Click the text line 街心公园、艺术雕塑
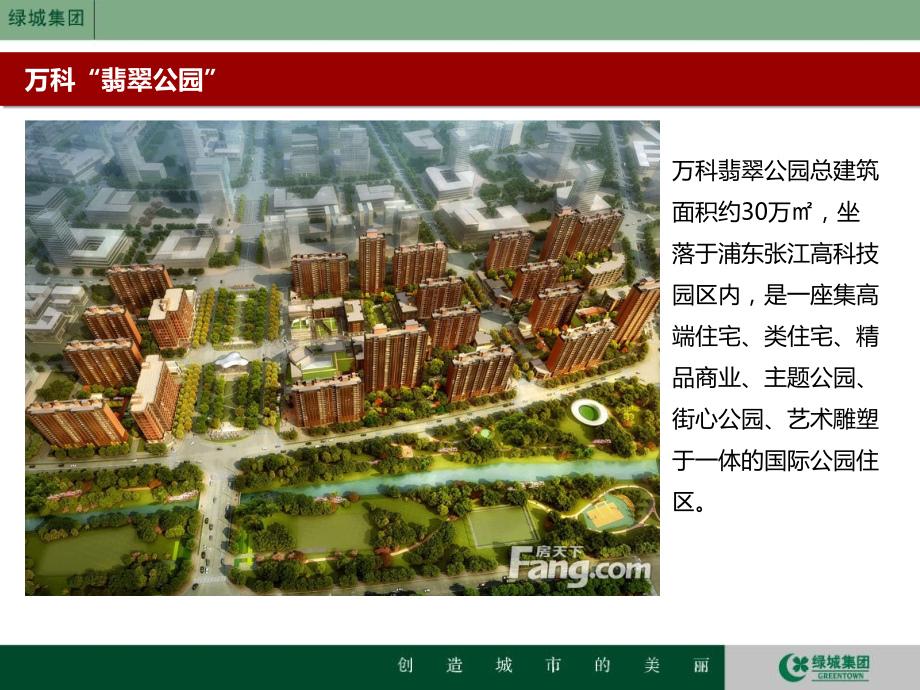This screenshot has height=690, width=920. pyautogui.click(x=775, y=420)
